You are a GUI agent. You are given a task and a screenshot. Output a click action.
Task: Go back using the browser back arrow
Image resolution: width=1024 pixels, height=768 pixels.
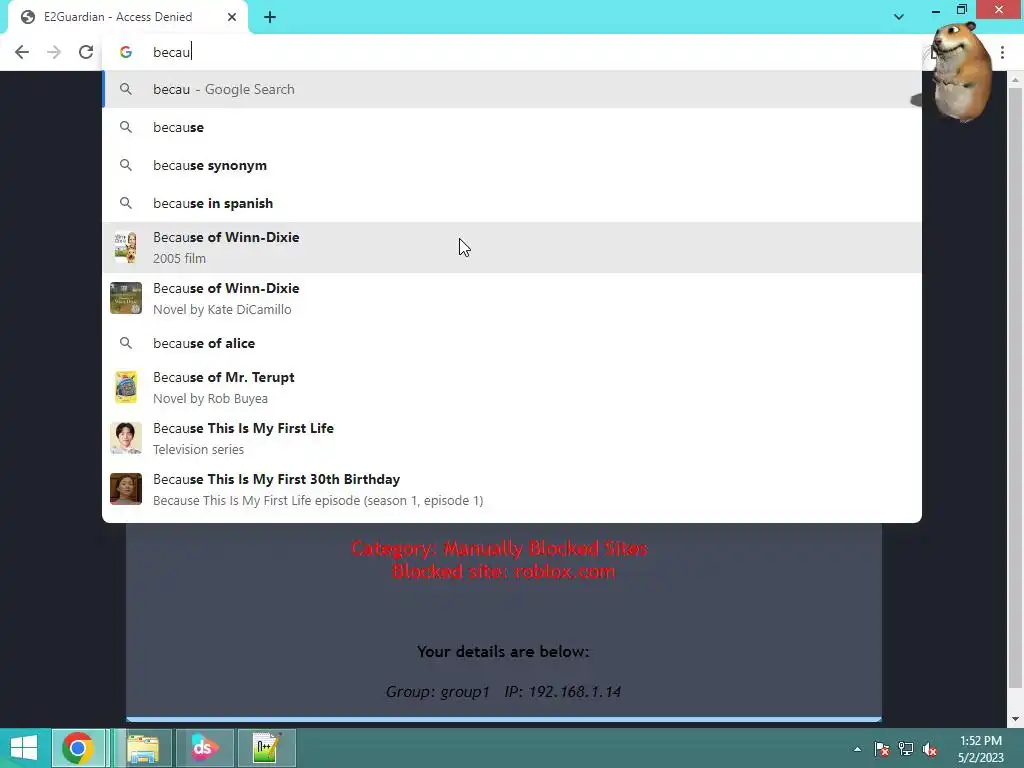[x=22, y=52]
